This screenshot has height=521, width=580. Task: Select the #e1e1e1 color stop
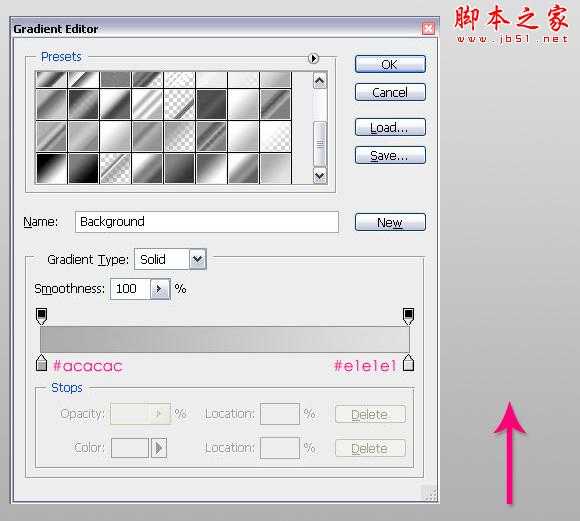click(x=408, y=363)
